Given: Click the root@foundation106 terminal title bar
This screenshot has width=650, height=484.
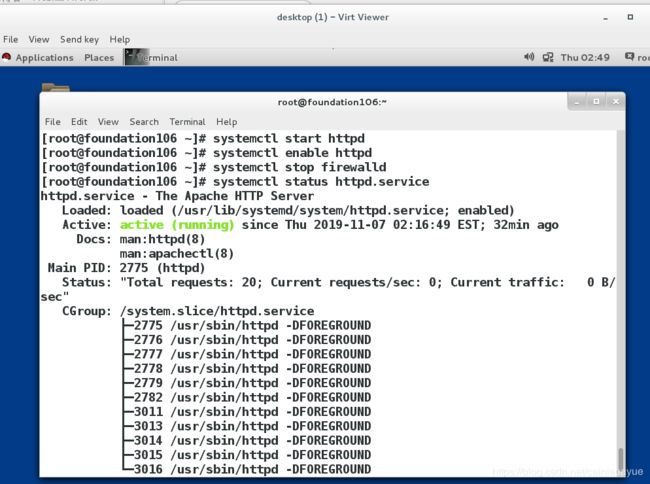Looking at the screenshot, I should [x=332, y=102].
